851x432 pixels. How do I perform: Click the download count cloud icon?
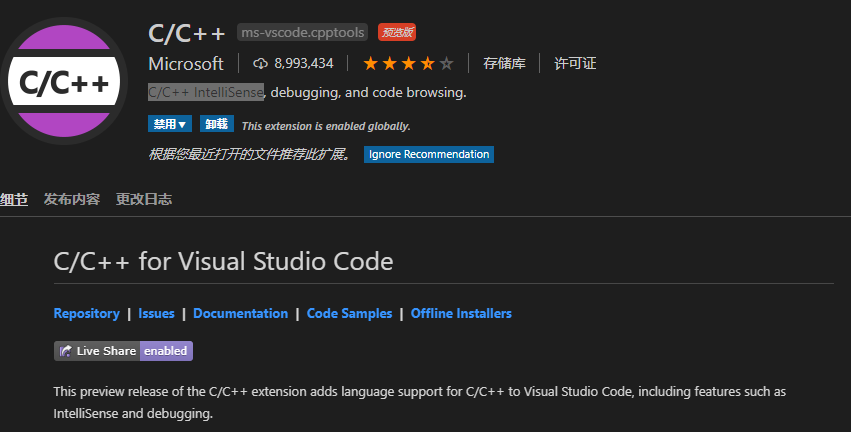[261, 63]
